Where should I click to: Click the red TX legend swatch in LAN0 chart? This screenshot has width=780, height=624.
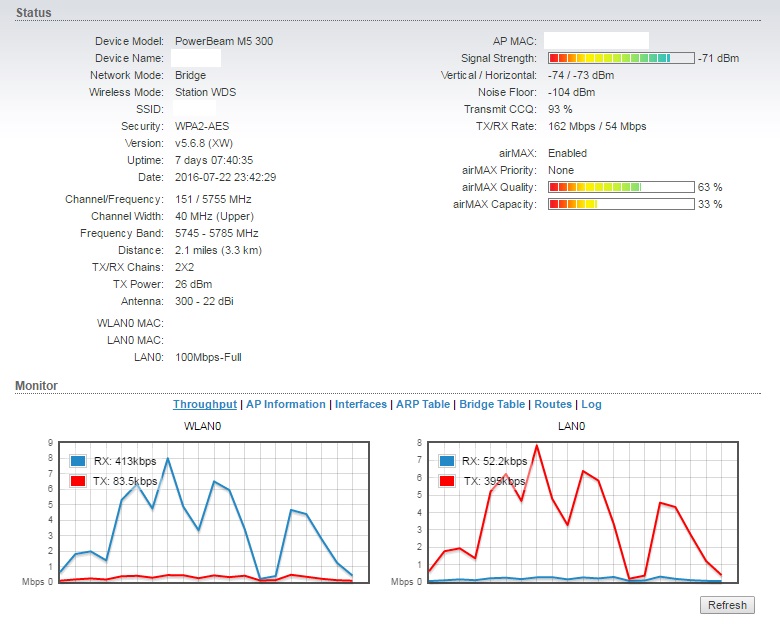[x=447, y=481]
